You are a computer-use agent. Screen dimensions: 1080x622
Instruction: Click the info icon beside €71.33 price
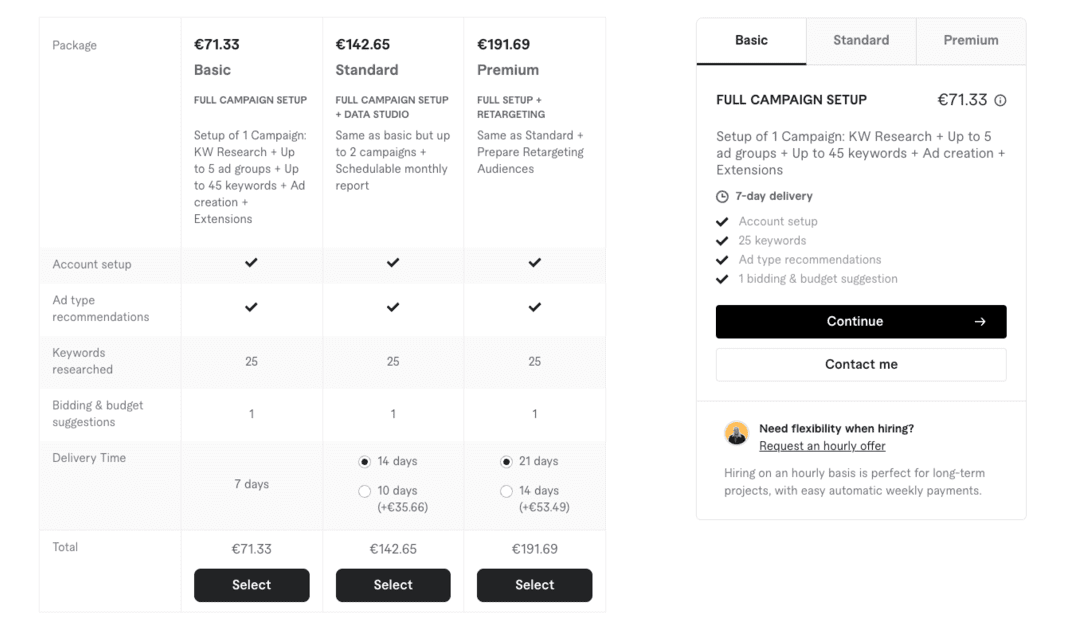click(1000, 101)
